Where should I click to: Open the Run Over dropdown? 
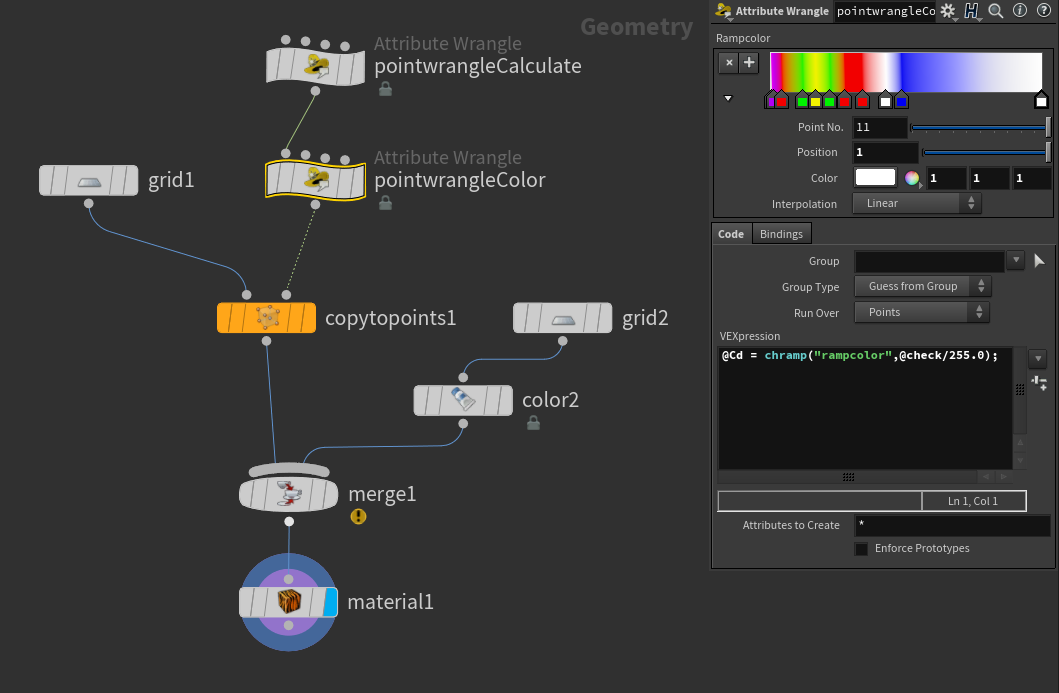921,312
